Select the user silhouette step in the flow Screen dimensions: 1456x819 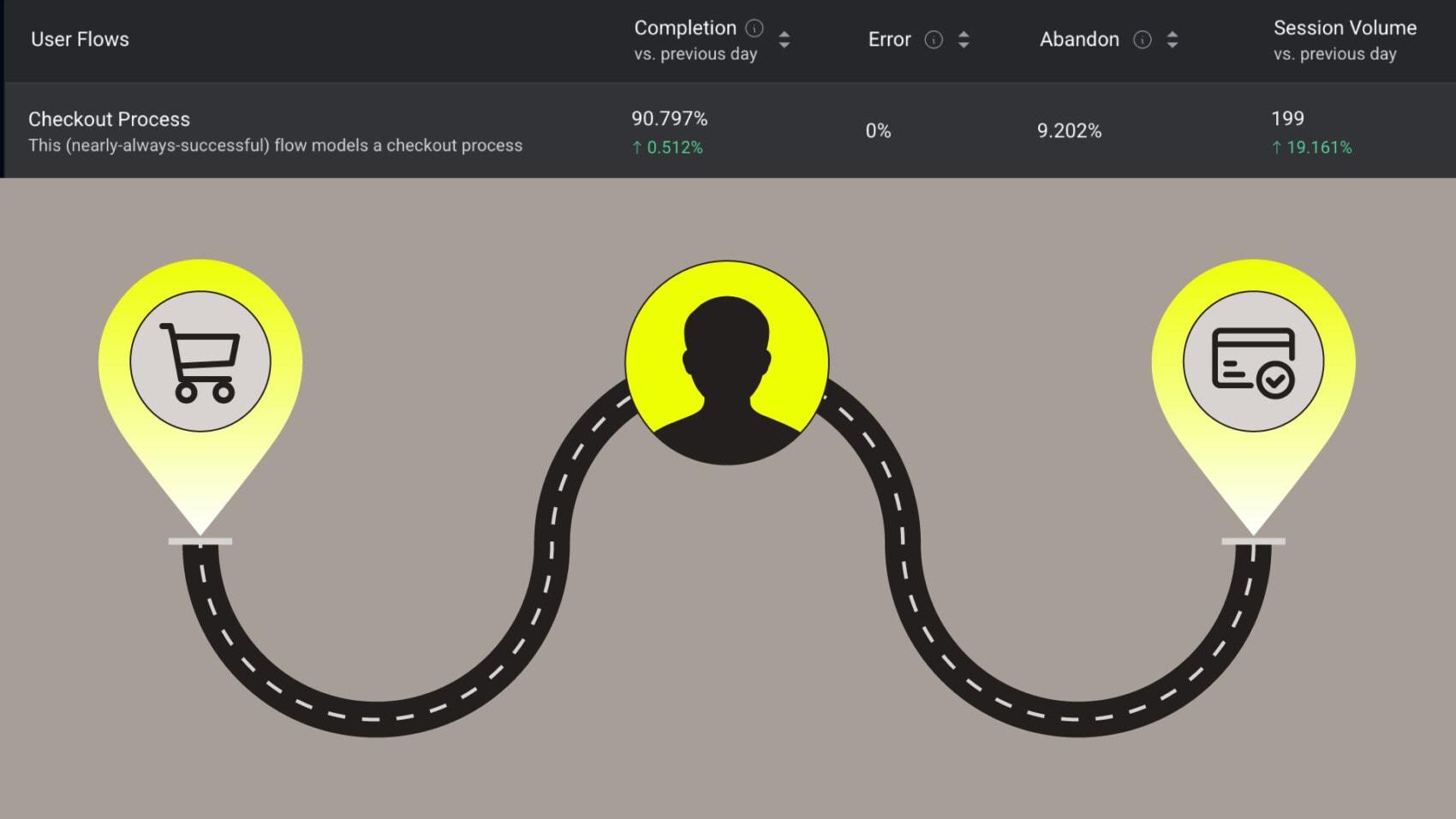726,360
